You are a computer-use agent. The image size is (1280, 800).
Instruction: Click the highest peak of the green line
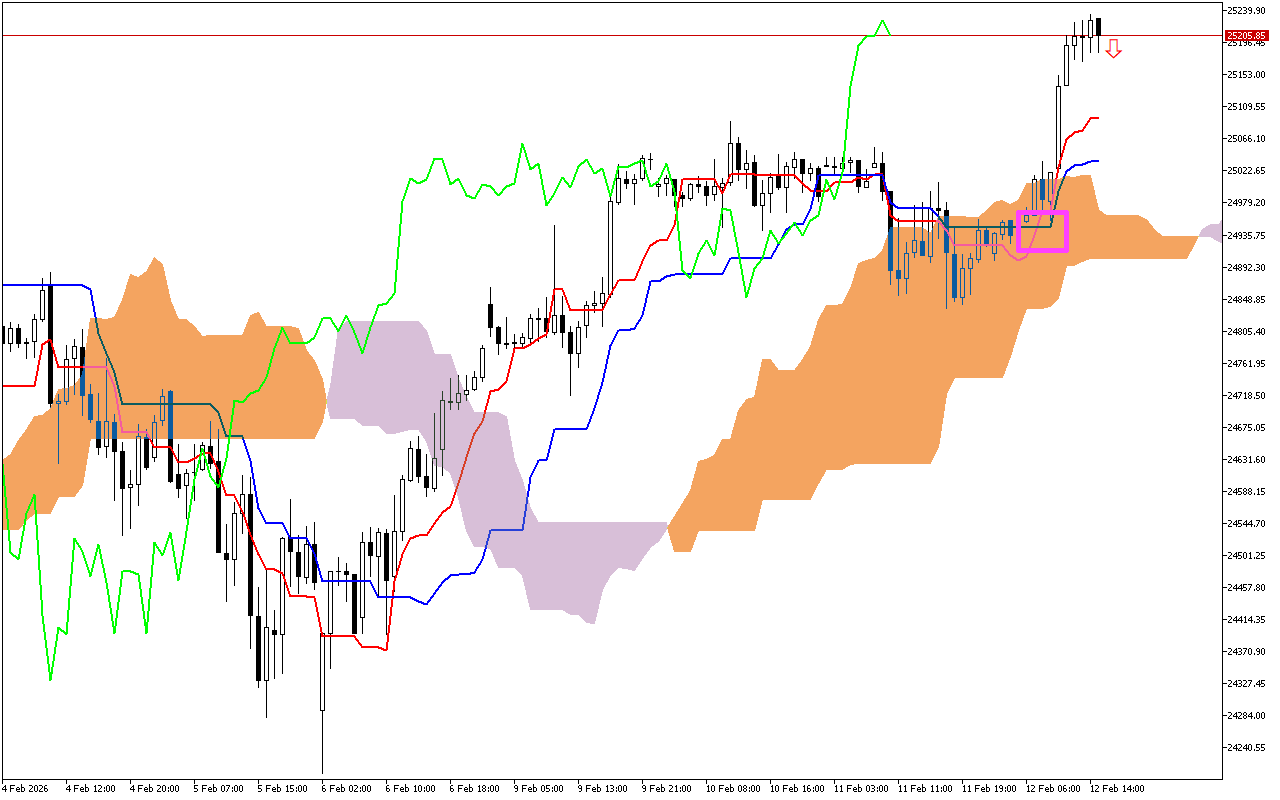coord(881,21)
